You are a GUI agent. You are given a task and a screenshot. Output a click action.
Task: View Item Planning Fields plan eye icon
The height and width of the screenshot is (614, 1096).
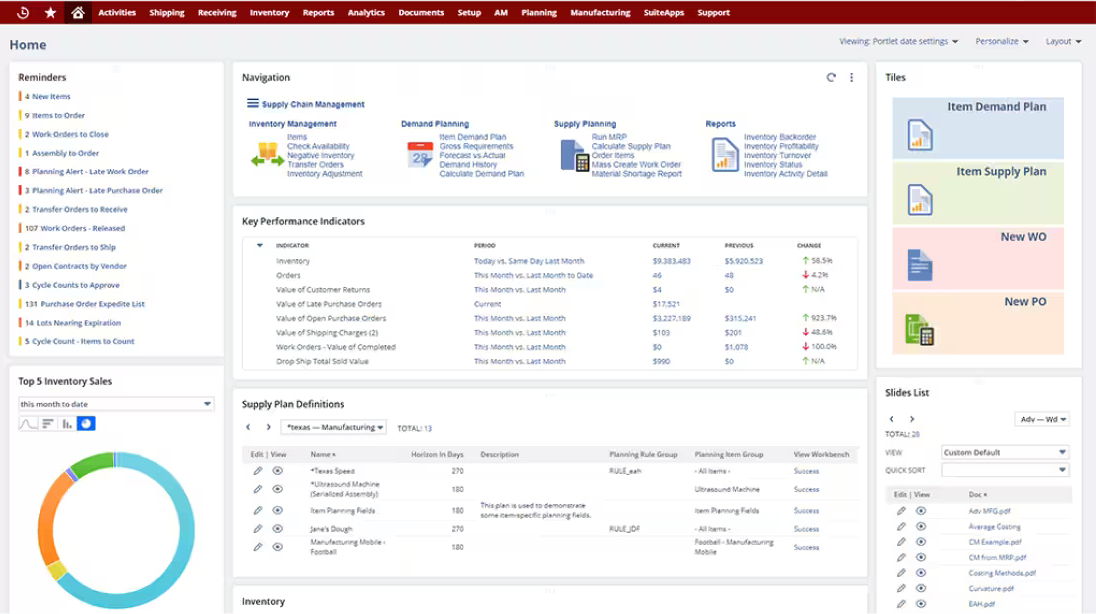coord(277,511)
